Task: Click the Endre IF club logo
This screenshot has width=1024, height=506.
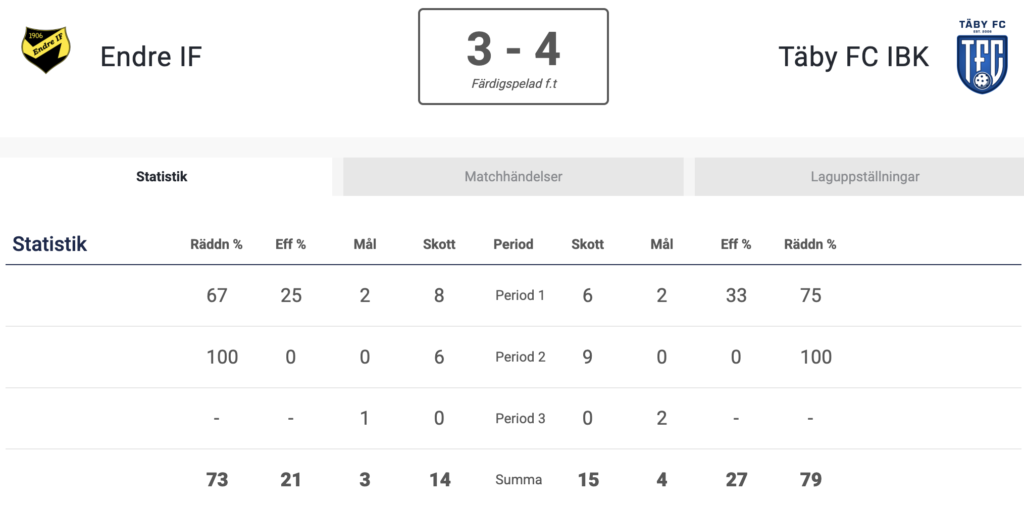Action: pos(46,50)
